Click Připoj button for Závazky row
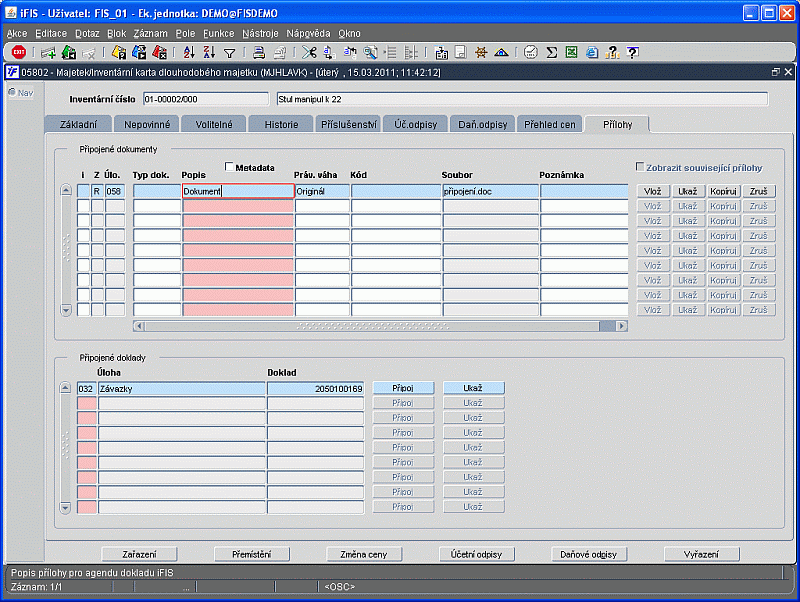Viewport: 800px width, 602px height. [x=403, y=388]
